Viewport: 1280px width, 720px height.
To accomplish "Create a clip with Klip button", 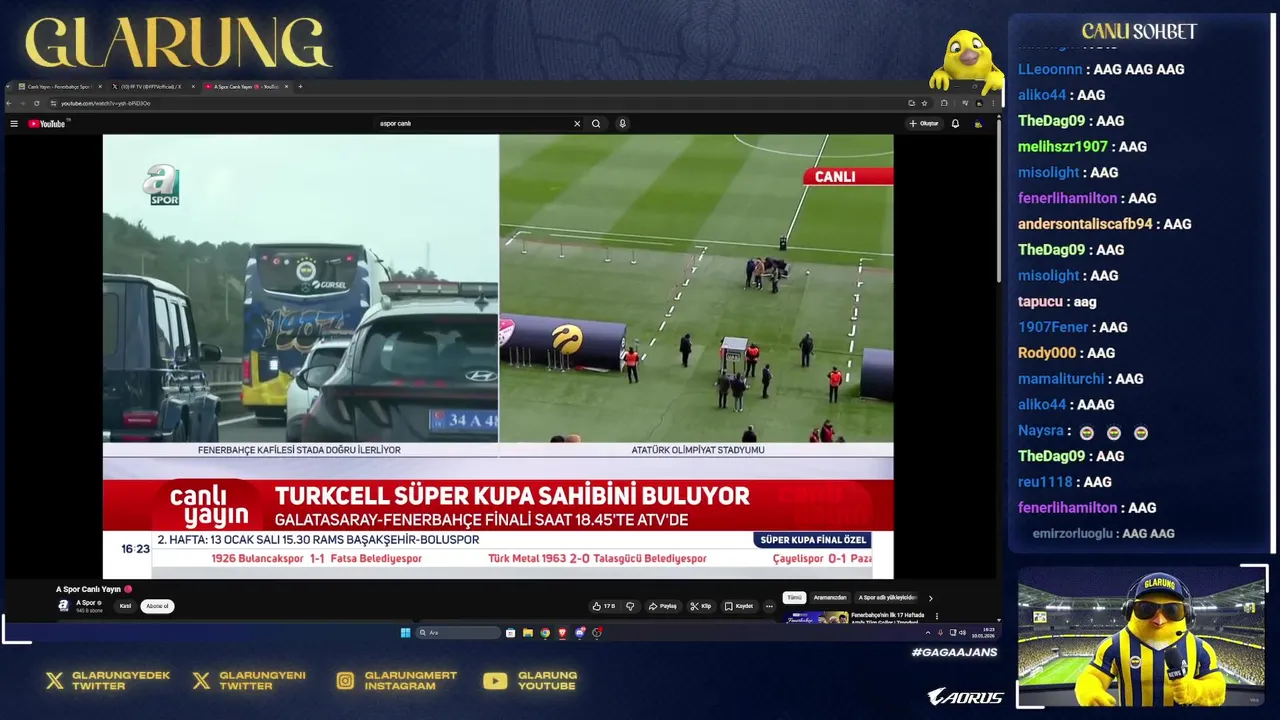I will pyautogui.click(x=701, y=606).
